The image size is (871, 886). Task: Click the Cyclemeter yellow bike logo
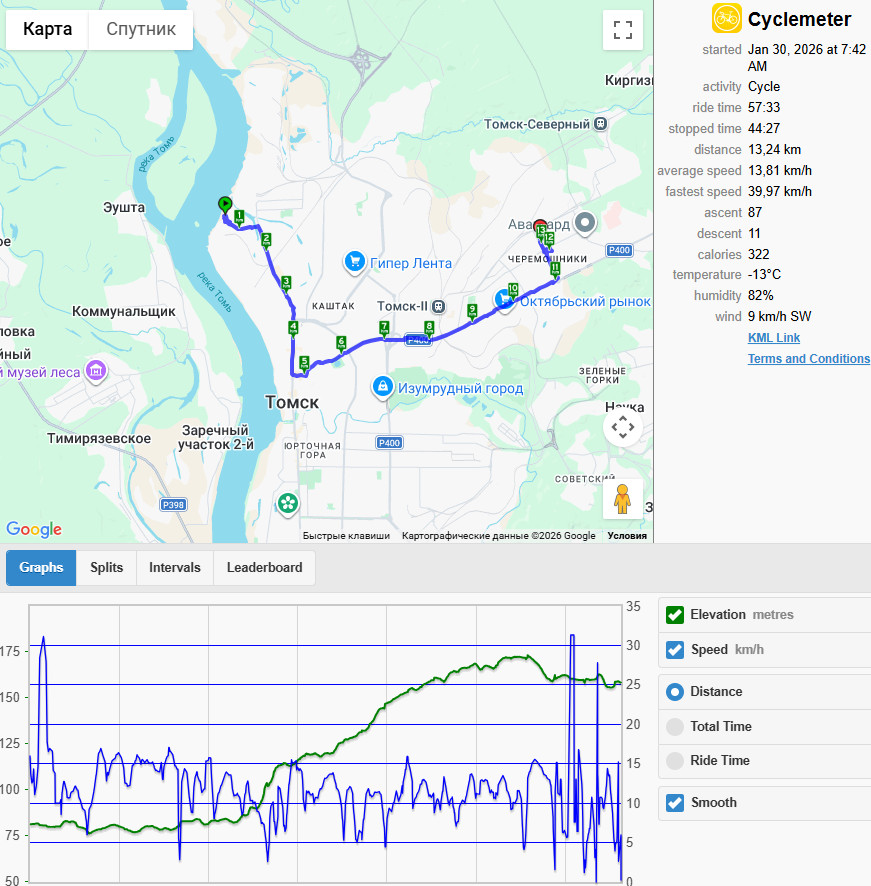click(726, 19)
